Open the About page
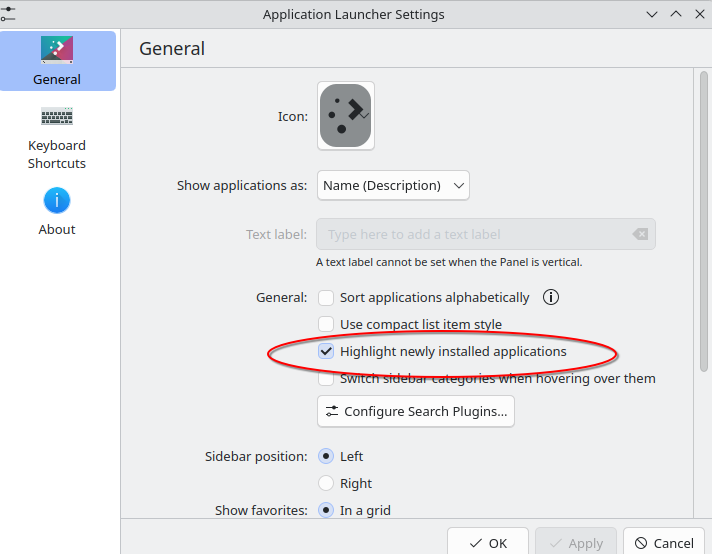The width and height of the screenshot is (712, 554). pyautogui.click(x=57, y=212)
